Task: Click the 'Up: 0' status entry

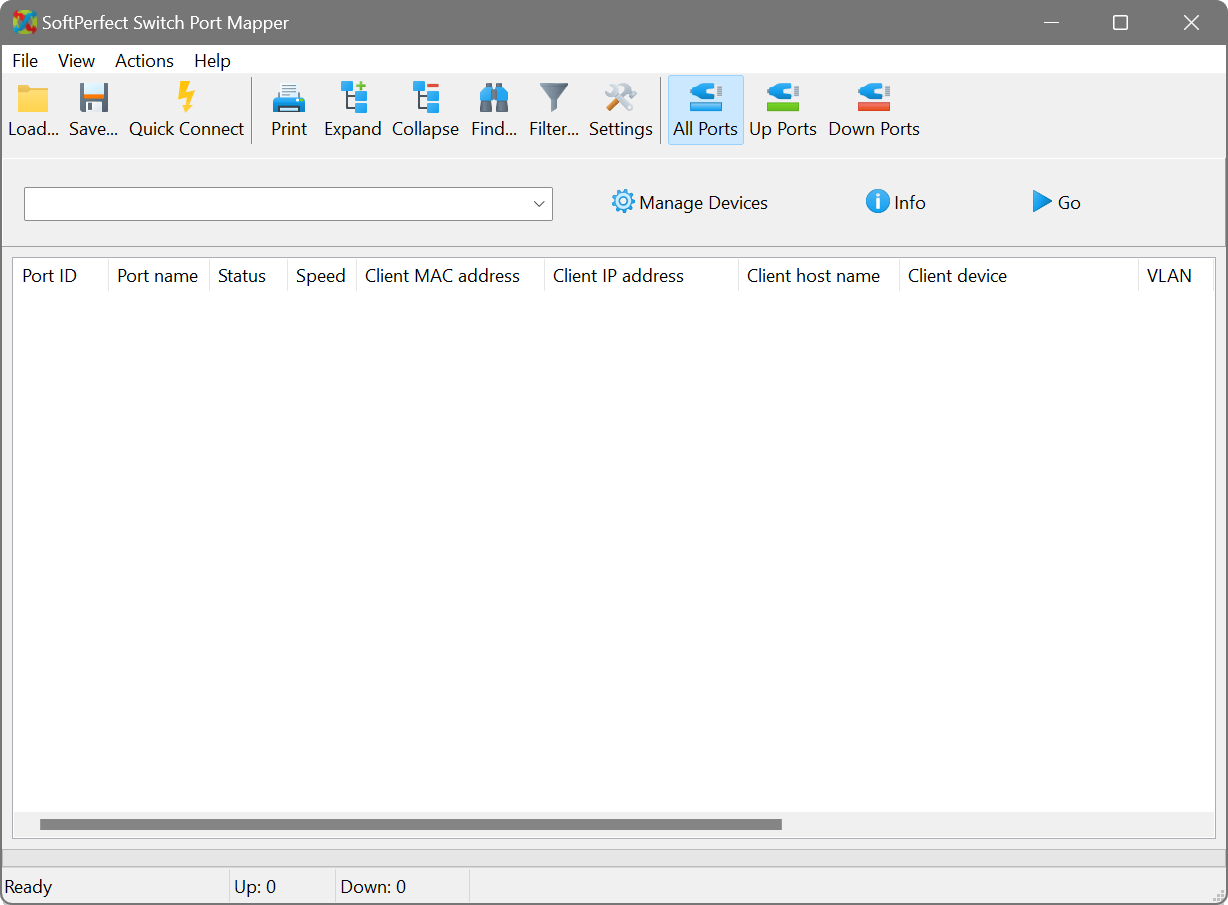Action: pyautogui.click(x=255, y=887)
